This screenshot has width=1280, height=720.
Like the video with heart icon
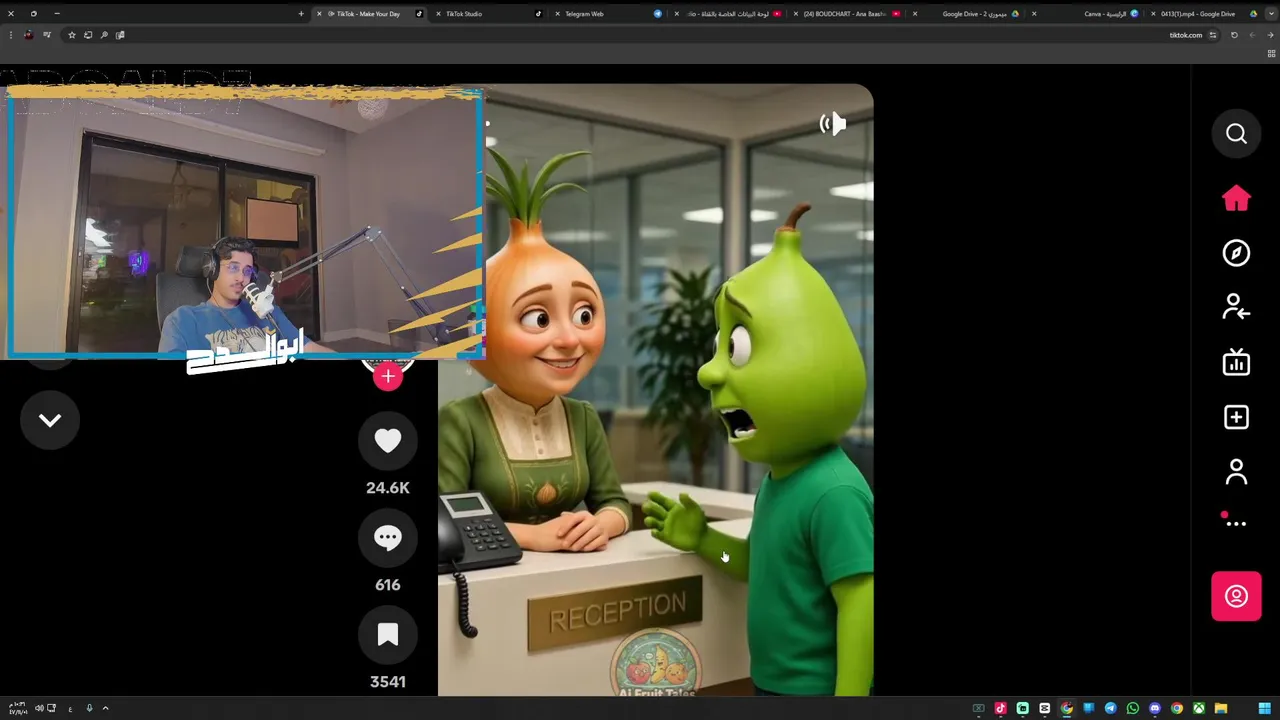point(388,441)
